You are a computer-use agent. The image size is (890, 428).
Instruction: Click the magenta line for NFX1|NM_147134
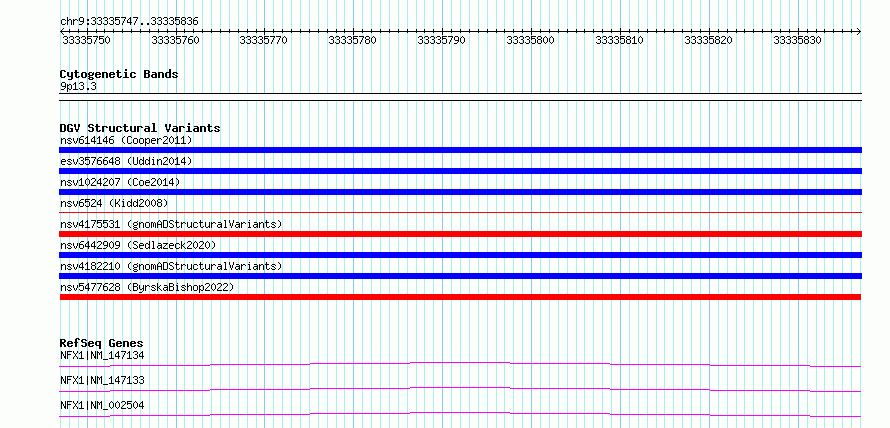[460, 364]
